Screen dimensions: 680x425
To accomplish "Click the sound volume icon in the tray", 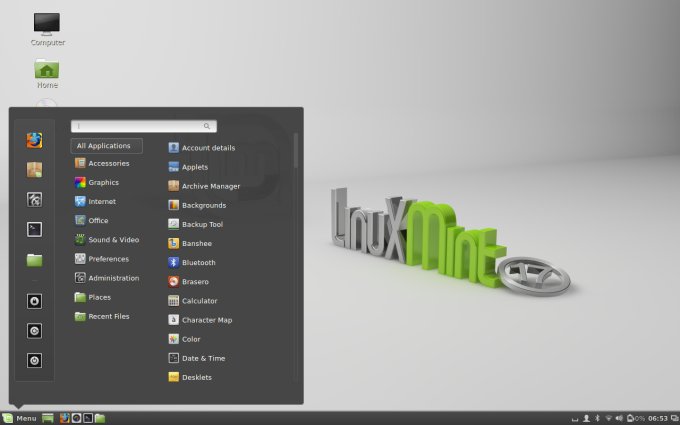I will coord(619,418).
